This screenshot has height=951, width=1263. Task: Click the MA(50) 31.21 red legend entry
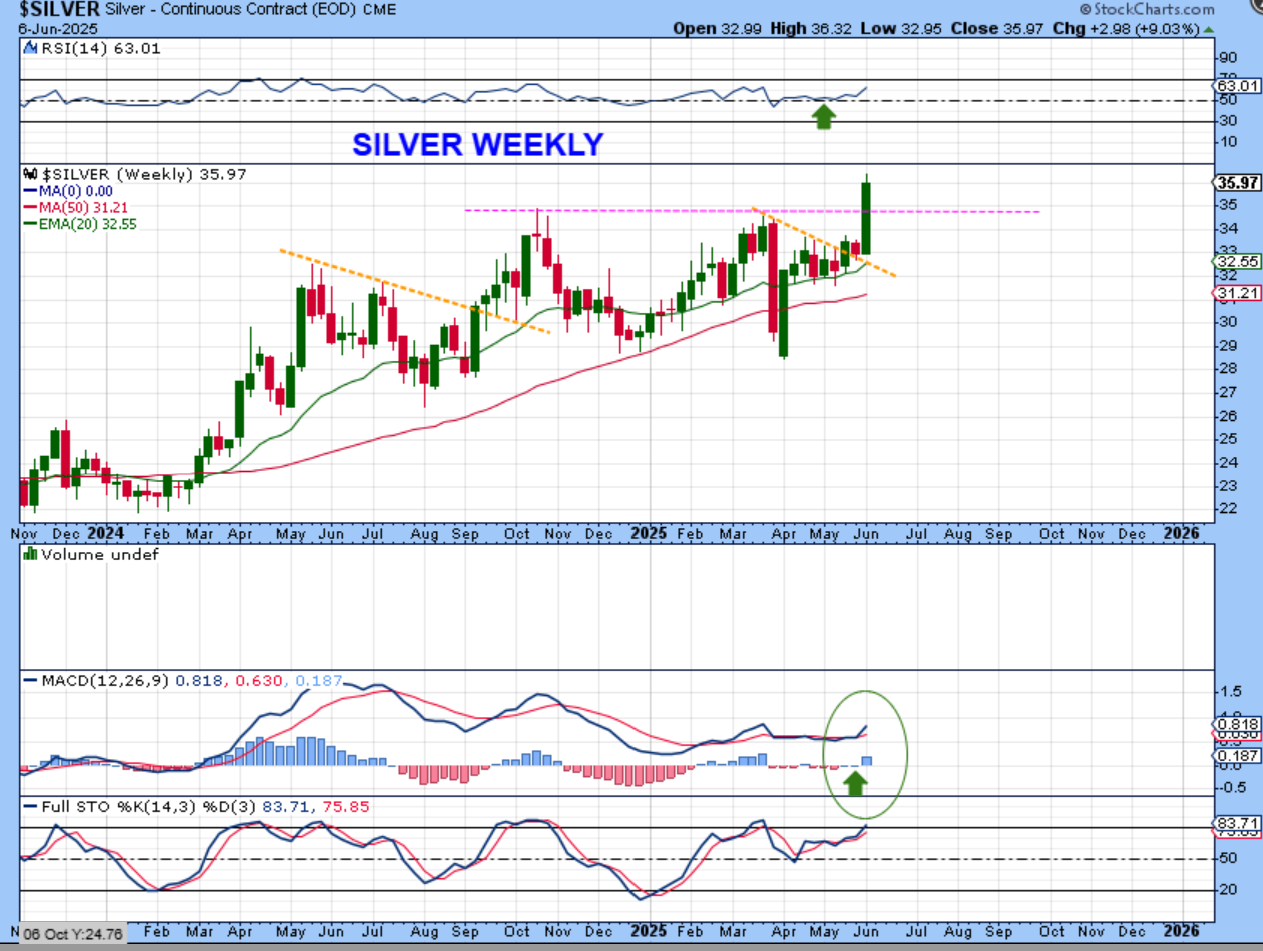tap(70, 207)
